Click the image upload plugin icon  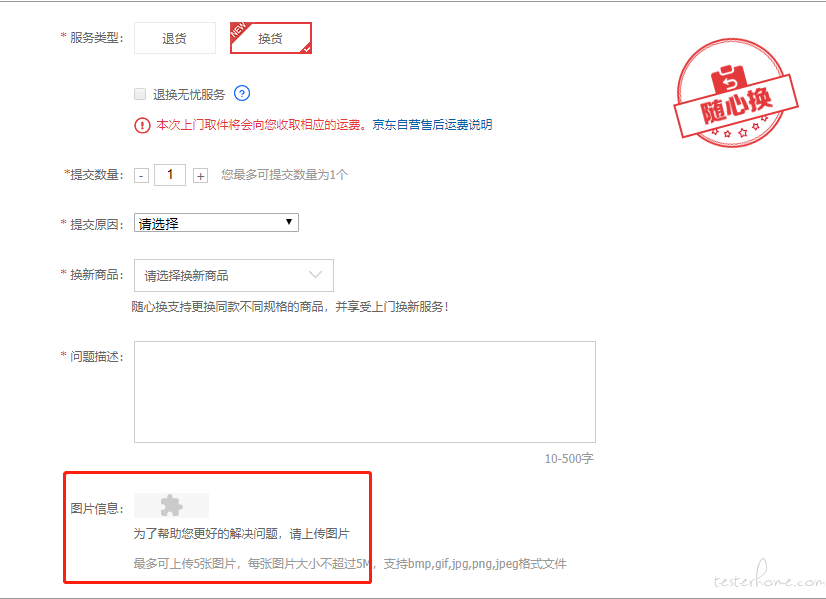172,505
